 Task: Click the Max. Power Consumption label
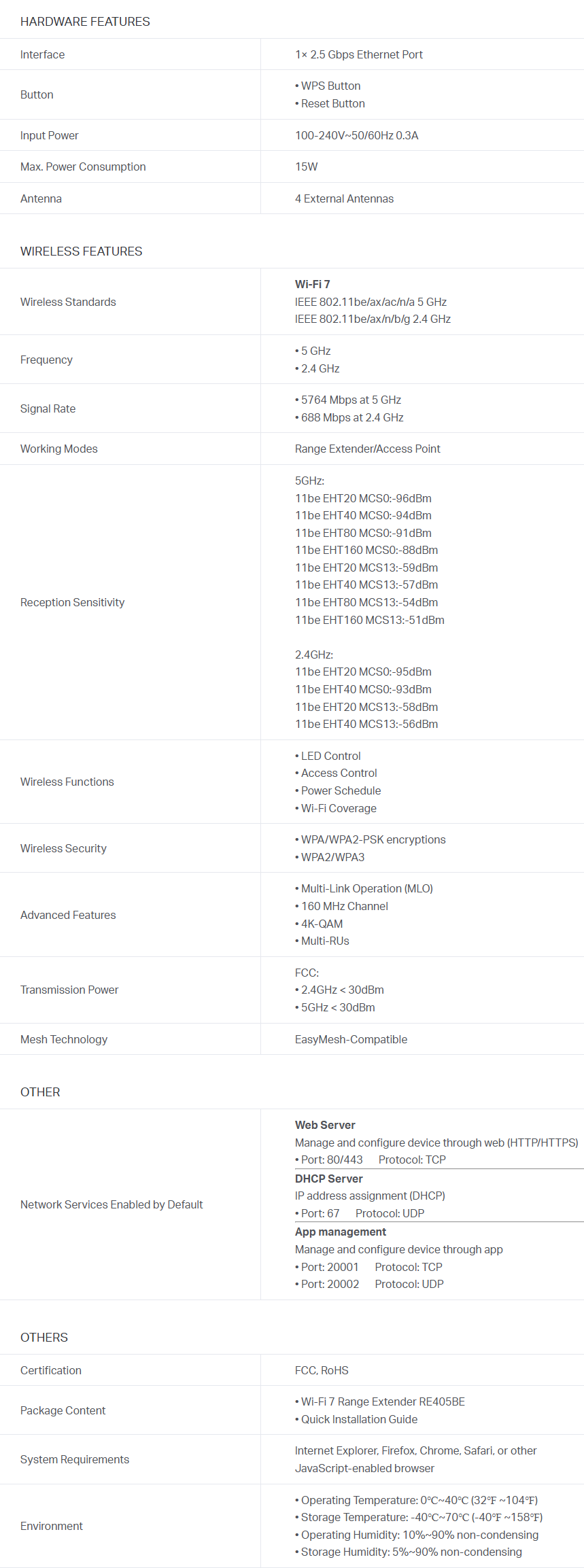coord(83,167)
